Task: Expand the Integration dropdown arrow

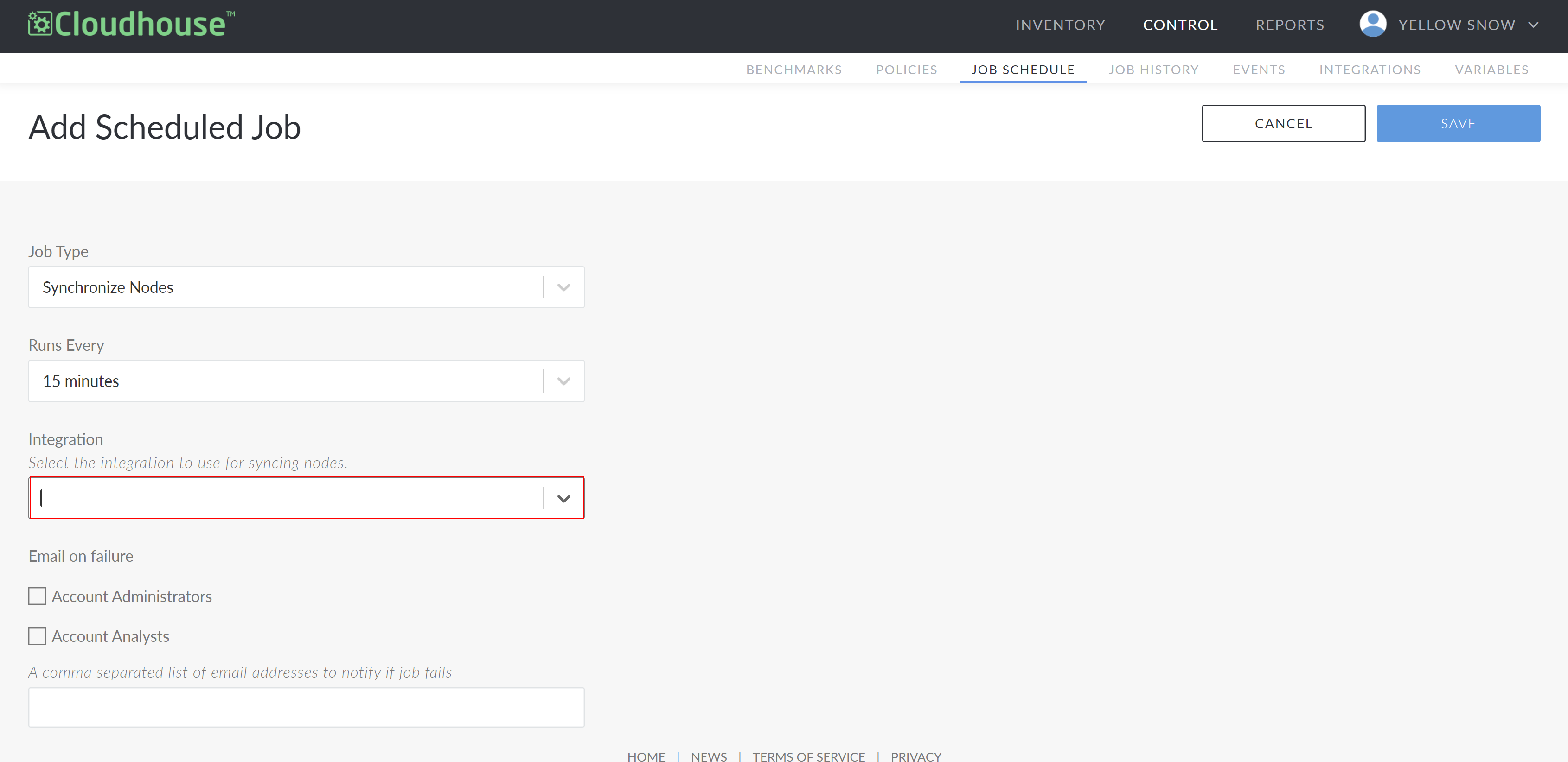Action: coord(563,498)
